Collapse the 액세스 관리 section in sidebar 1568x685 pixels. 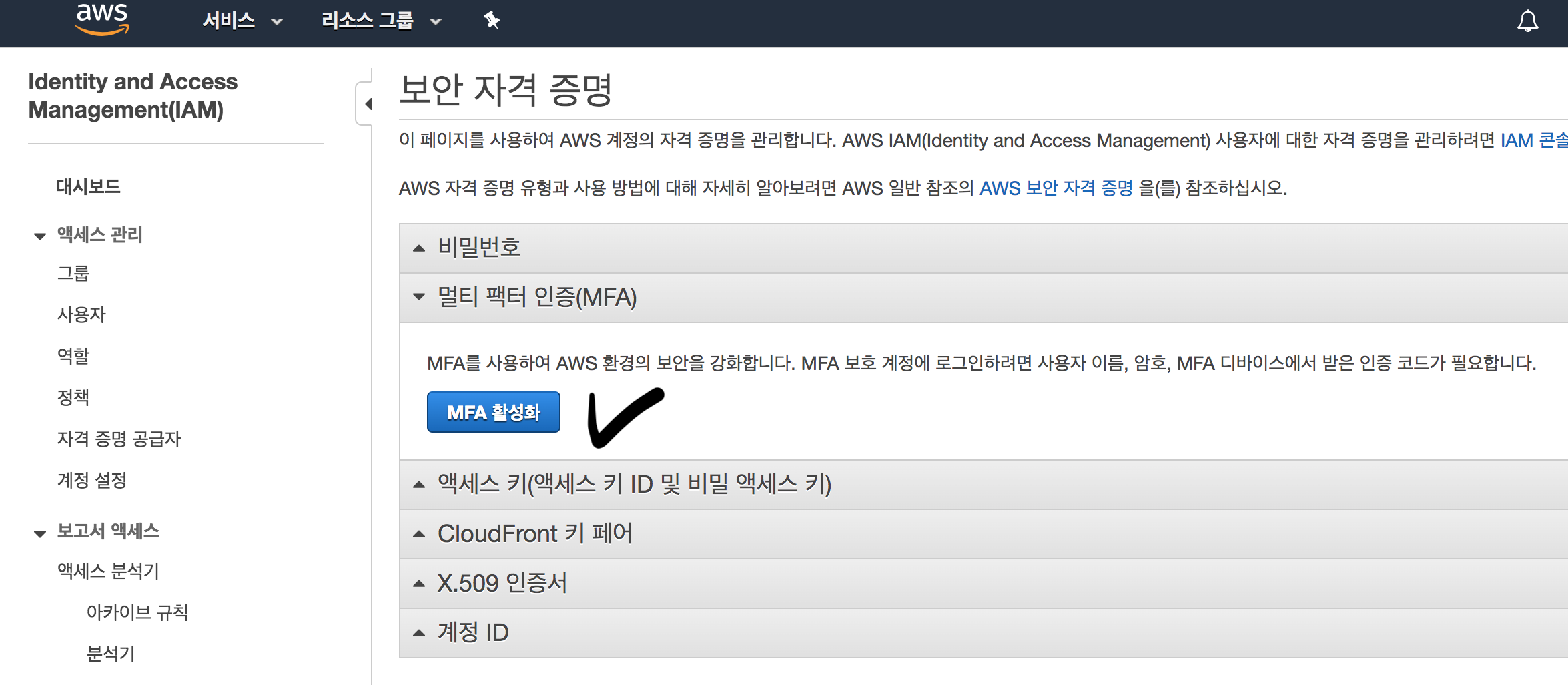tap(40, 236)
